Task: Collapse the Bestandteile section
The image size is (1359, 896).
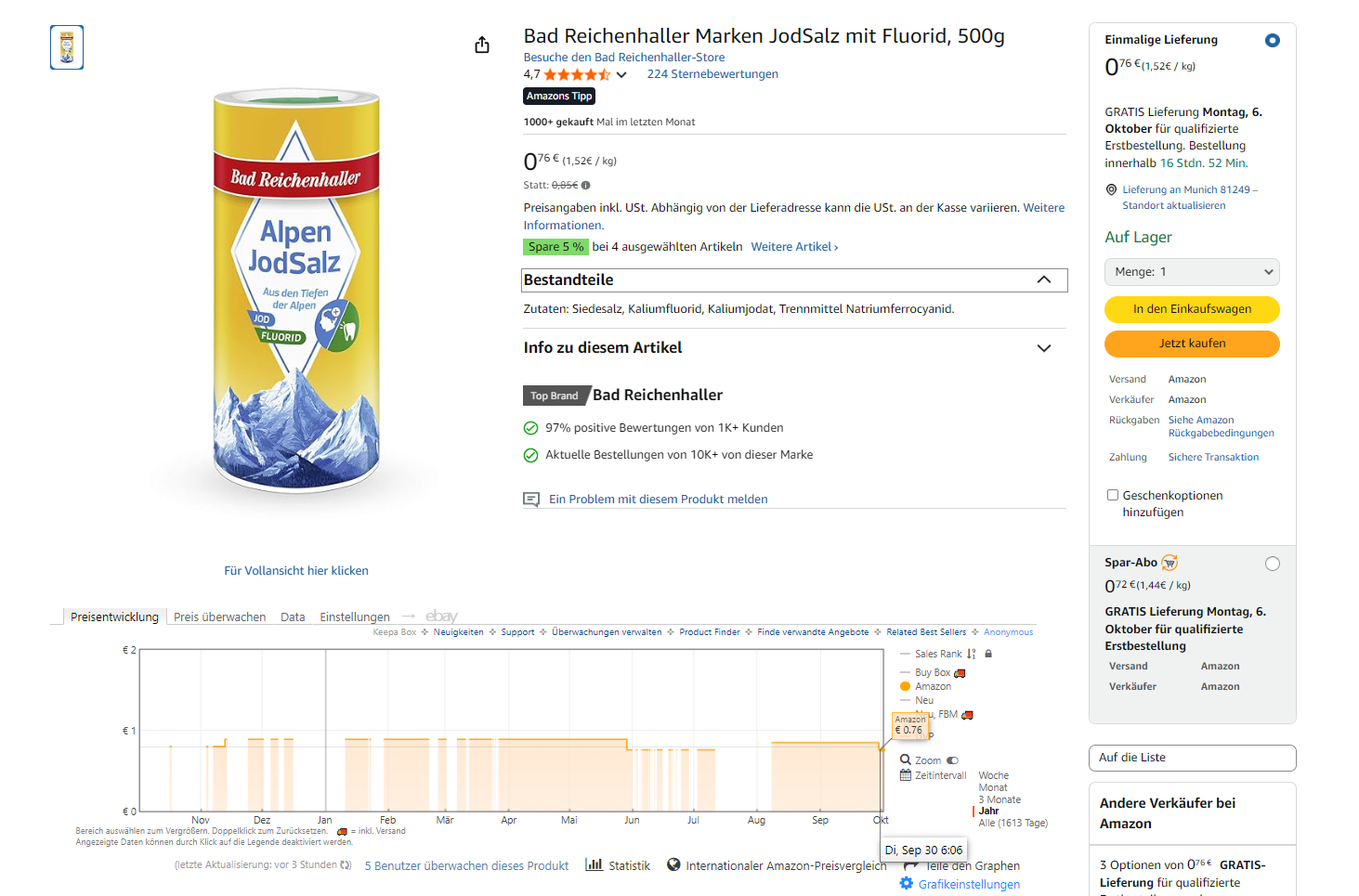Action: 1044,279
